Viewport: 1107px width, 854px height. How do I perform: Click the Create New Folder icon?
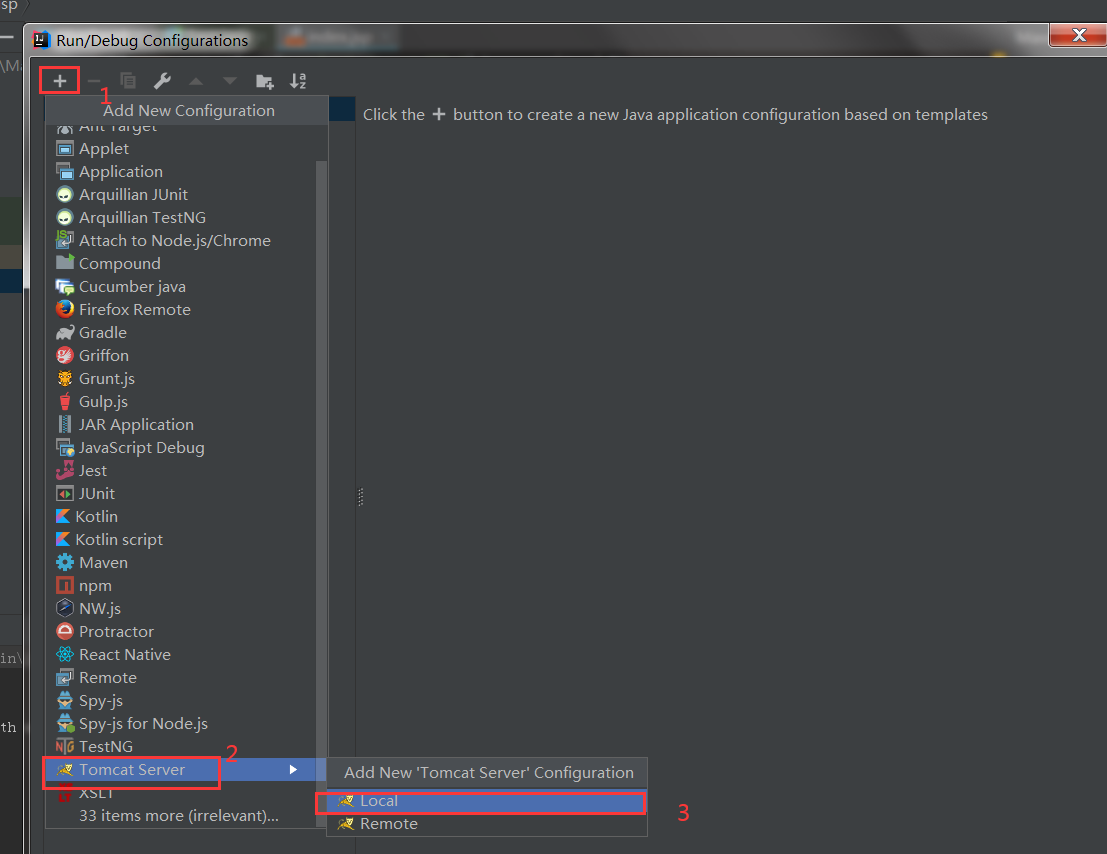265,81
